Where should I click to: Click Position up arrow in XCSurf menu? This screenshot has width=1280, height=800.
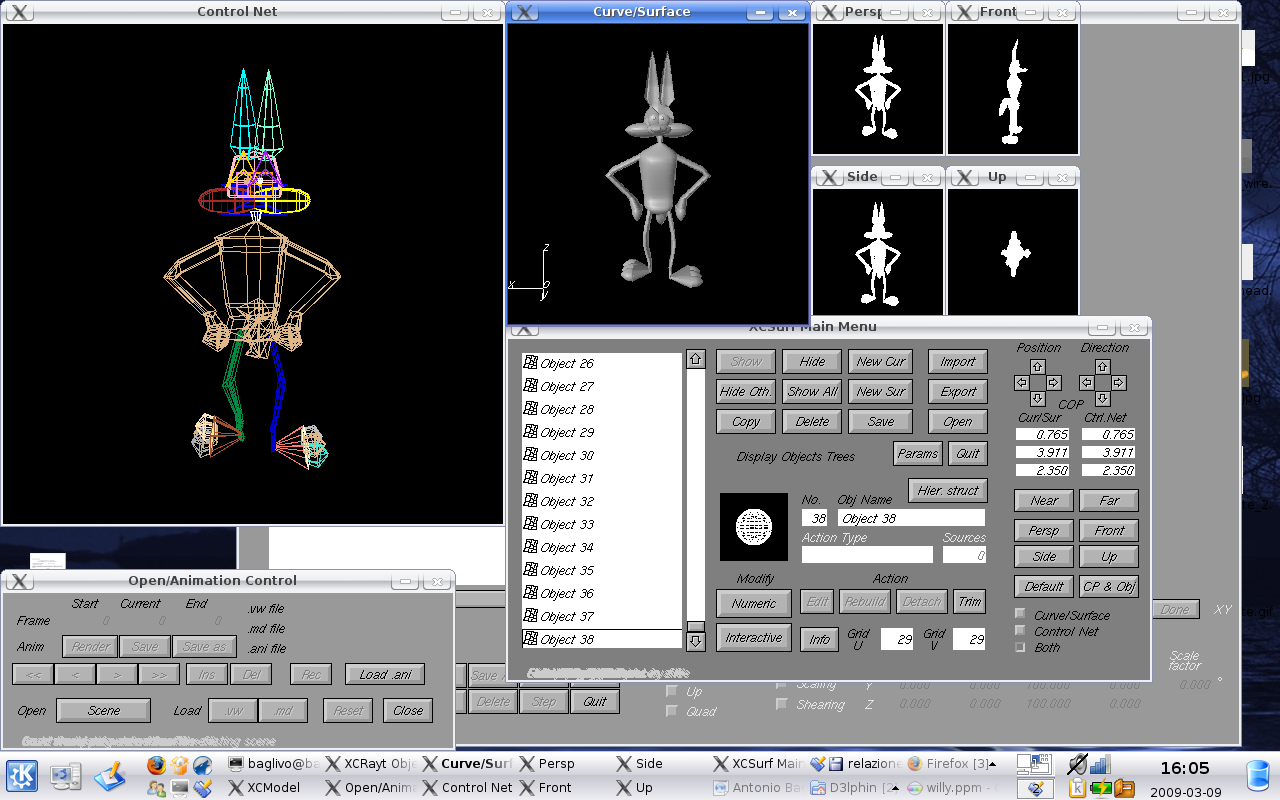click(1037, 367)
